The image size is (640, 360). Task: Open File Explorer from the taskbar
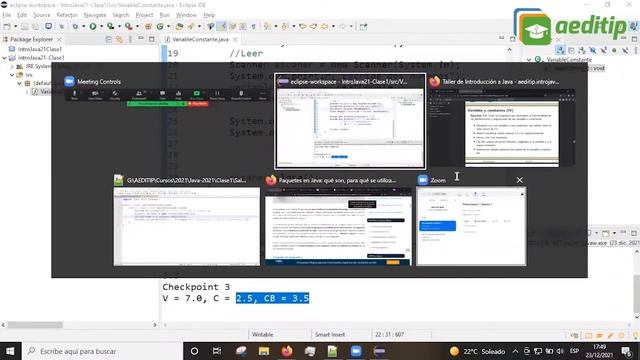click(264, 351)
